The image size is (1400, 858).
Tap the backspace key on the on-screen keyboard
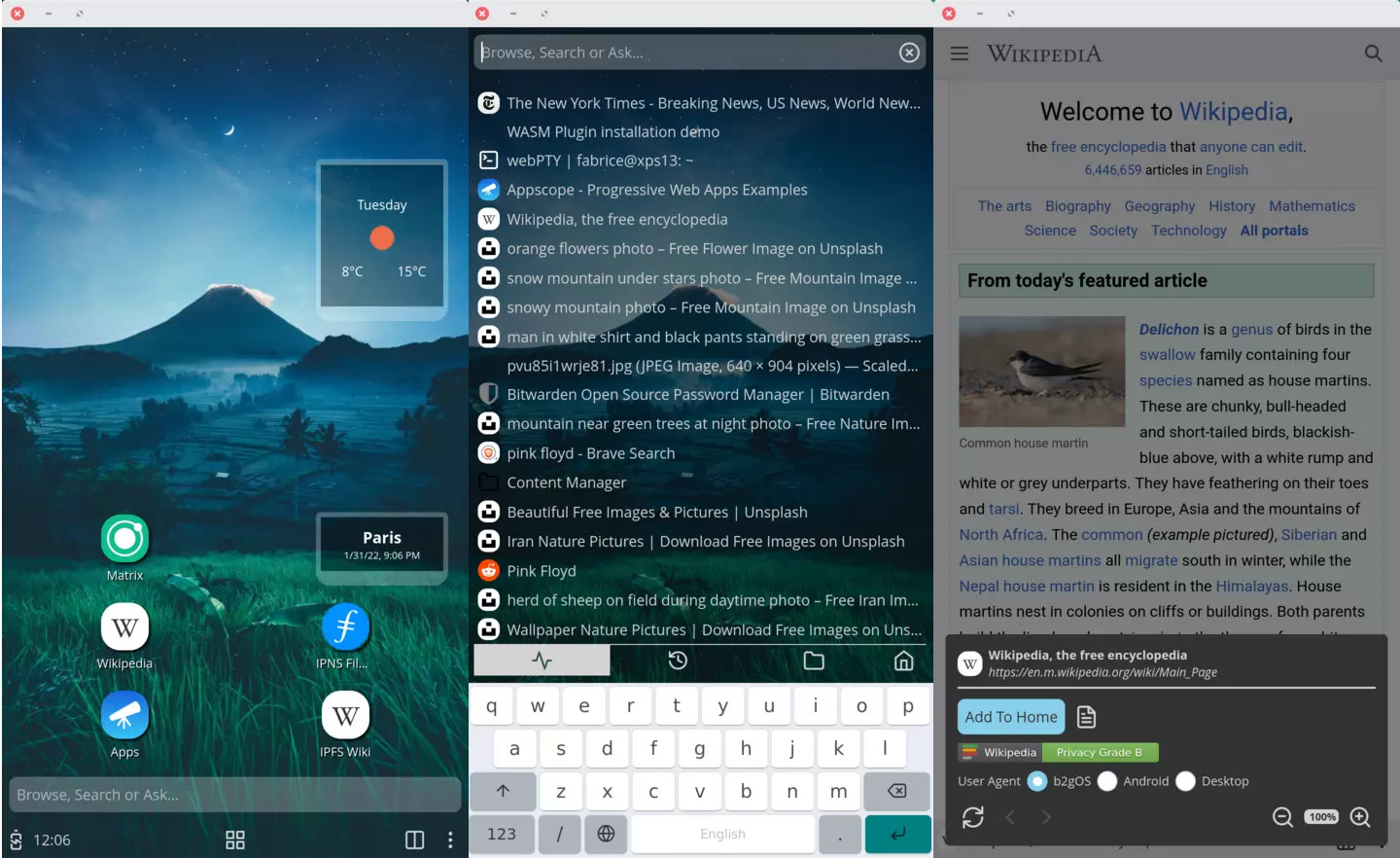(x=896, y=791)
